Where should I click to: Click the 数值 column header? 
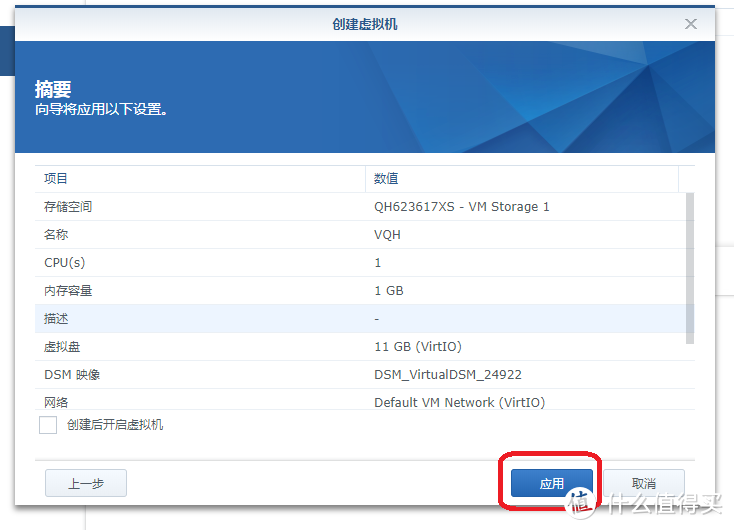pos(521,178)
